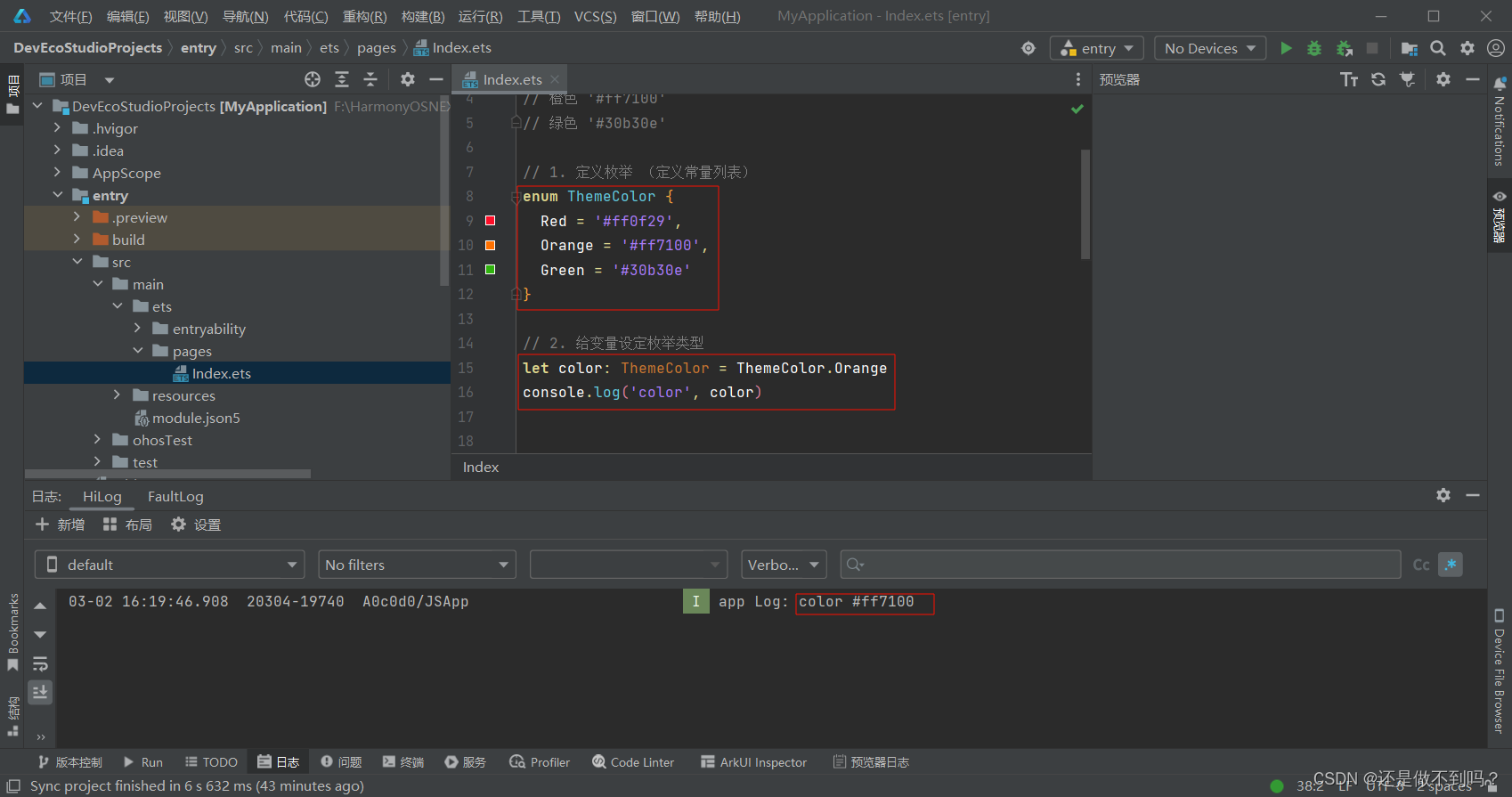
Task: Click orange color swatch on line 10 gutter
Action: coord(490,245)
